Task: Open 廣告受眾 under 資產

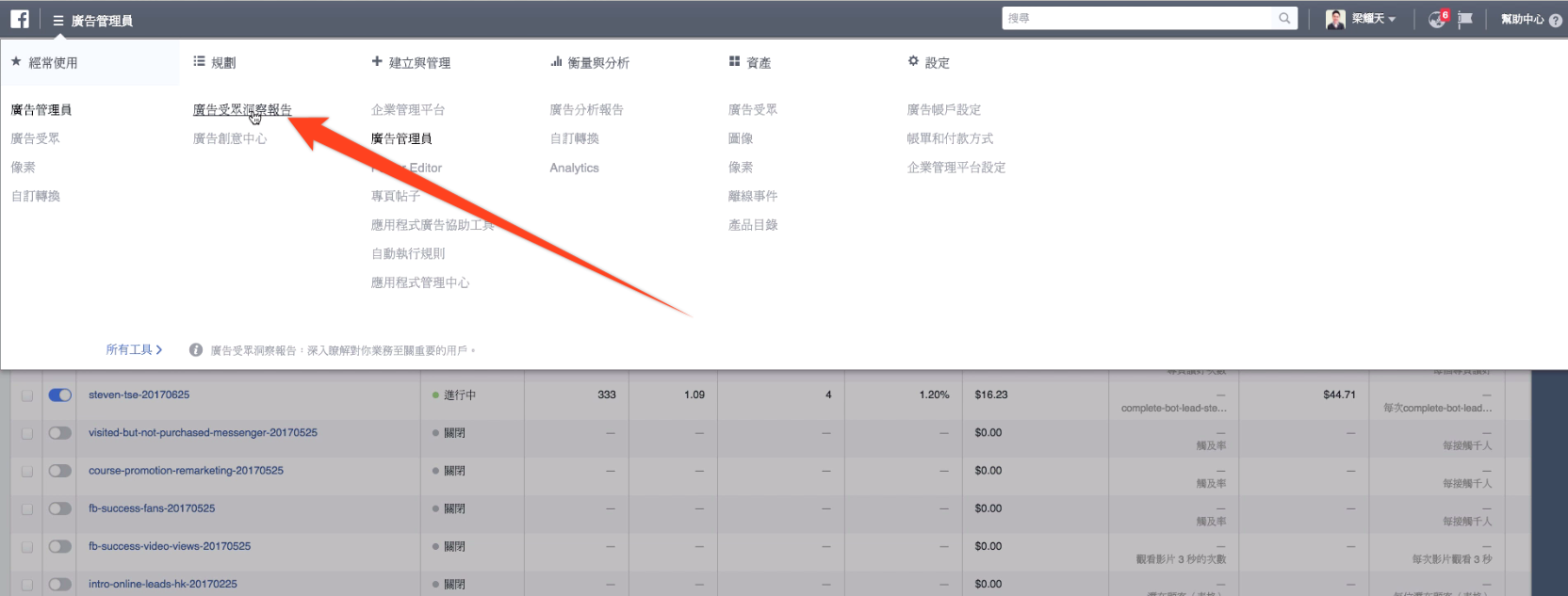Action: coord(753,110)
